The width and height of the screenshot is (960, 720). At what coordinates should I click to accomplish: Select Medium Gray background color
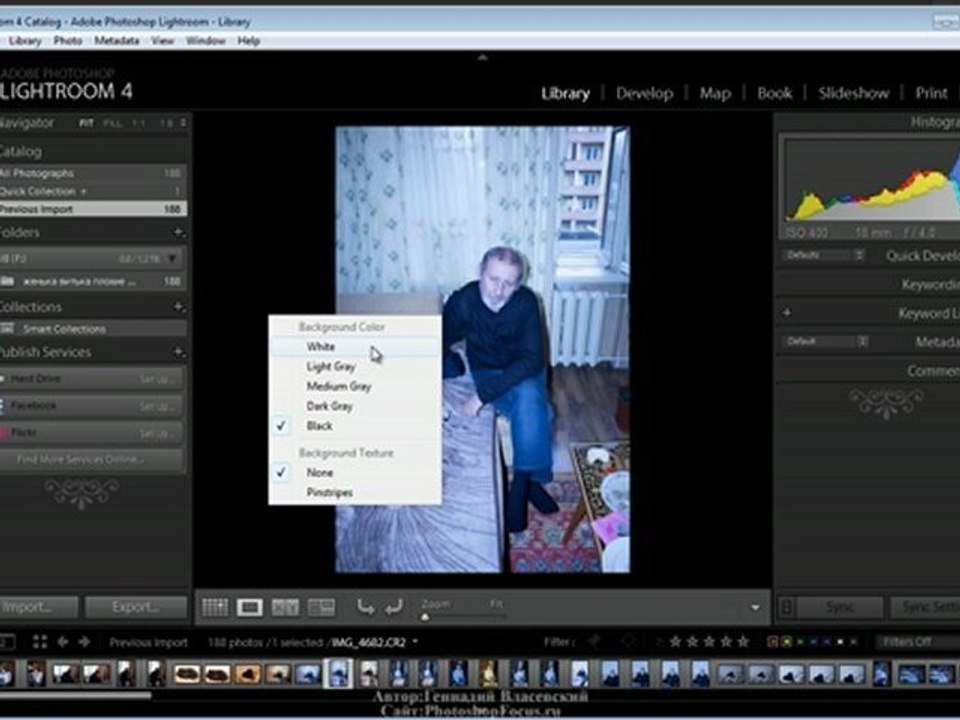pyautogui.click(x=339, y=386)
